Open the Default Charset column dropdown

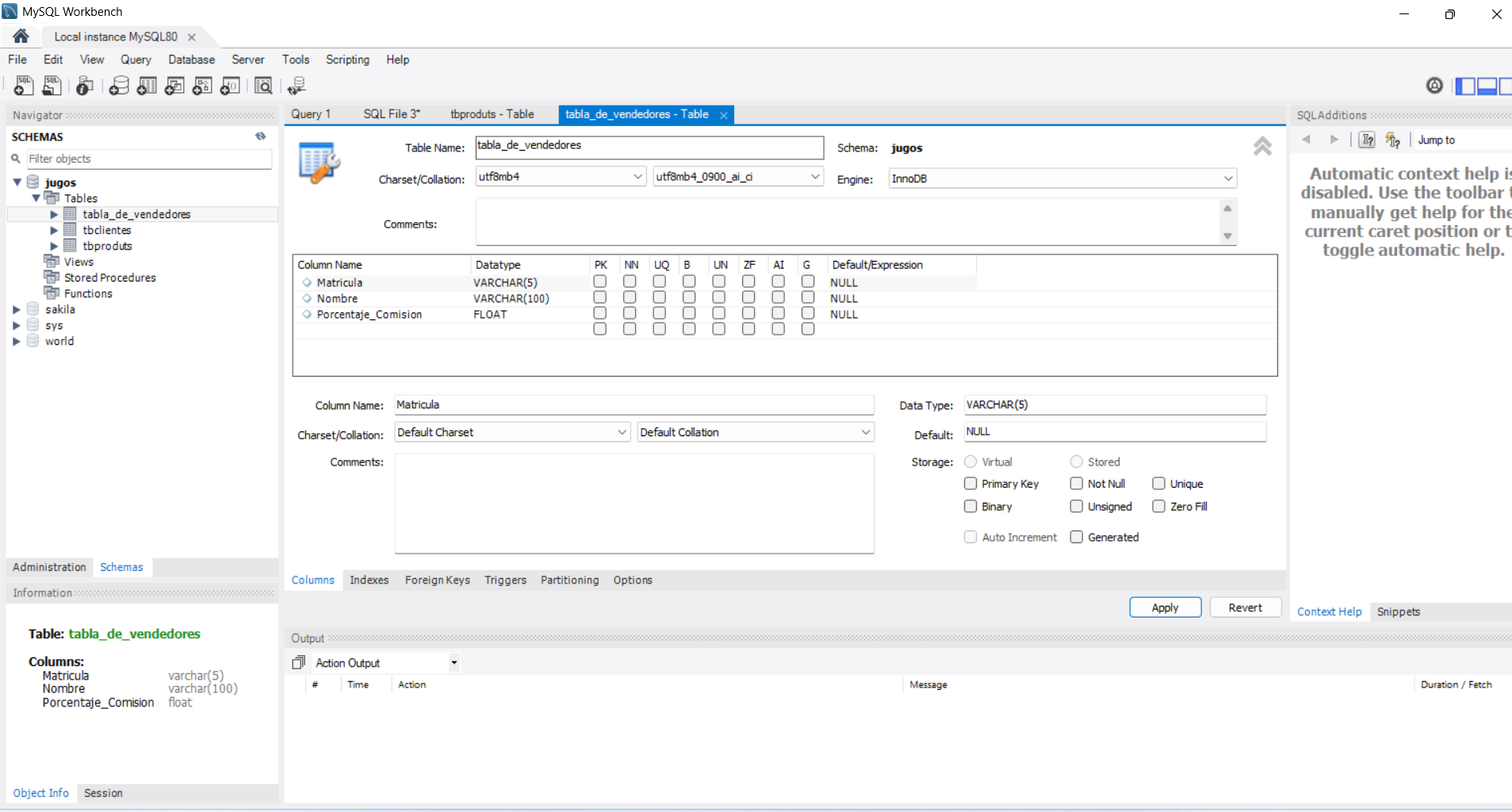[512, 432]
